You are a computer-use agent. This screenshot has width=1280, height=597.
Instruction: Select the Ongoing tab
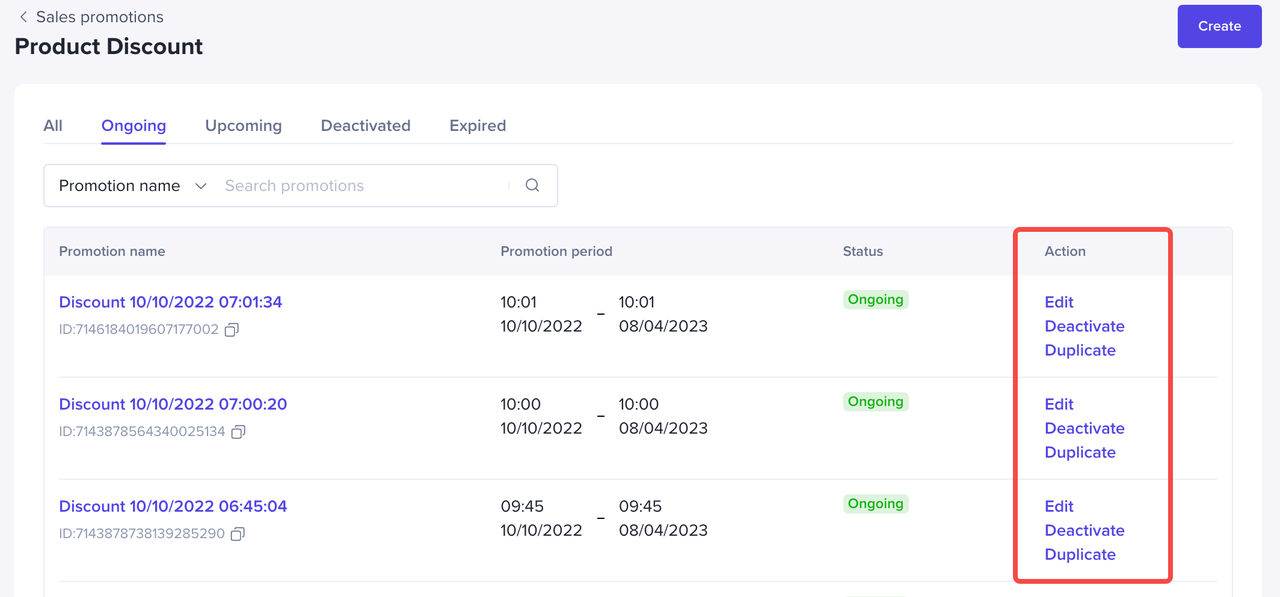tap(133, 126)
